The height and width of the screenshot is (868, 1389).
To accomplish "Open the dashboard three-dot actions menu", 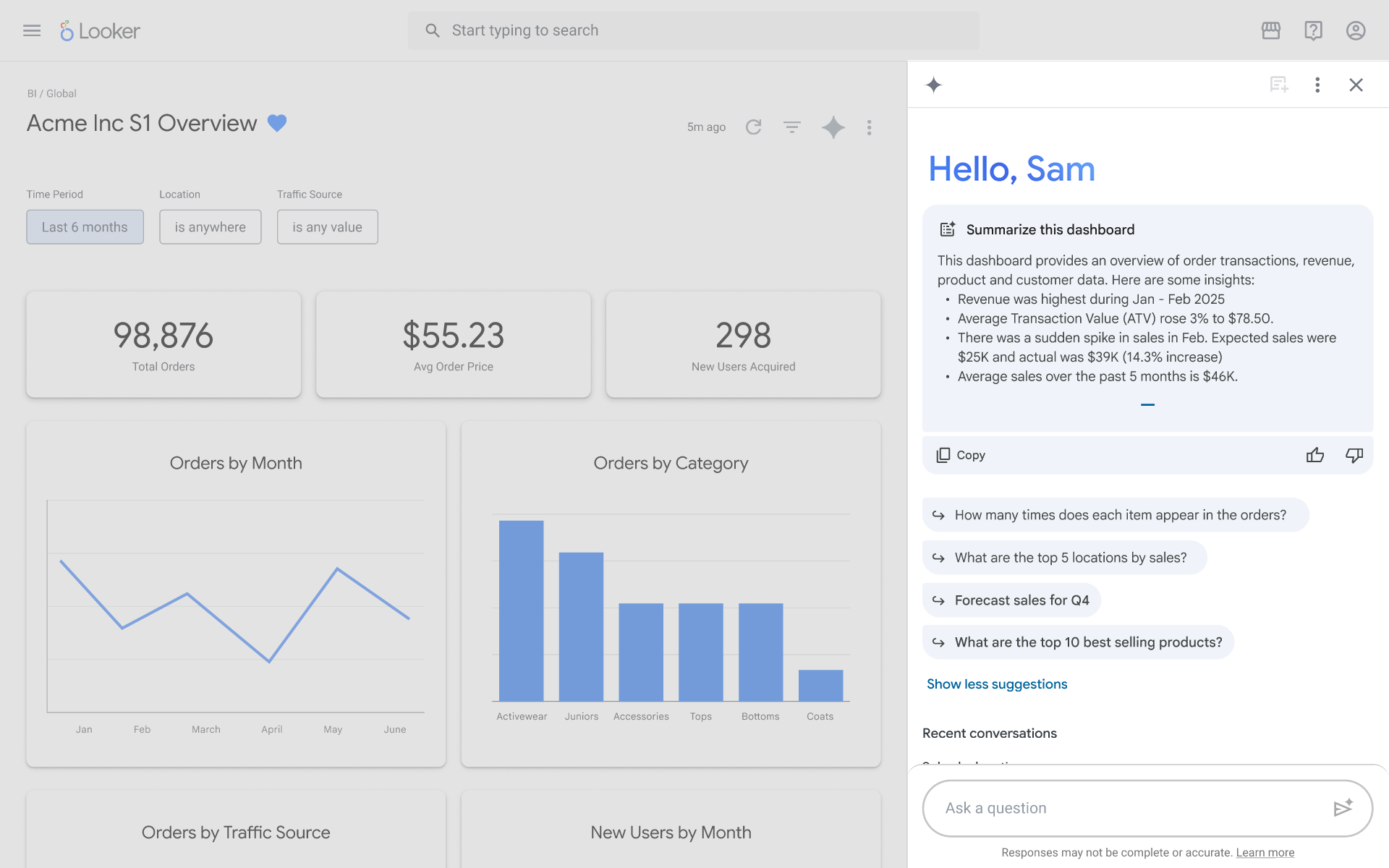I will [869, 127].
